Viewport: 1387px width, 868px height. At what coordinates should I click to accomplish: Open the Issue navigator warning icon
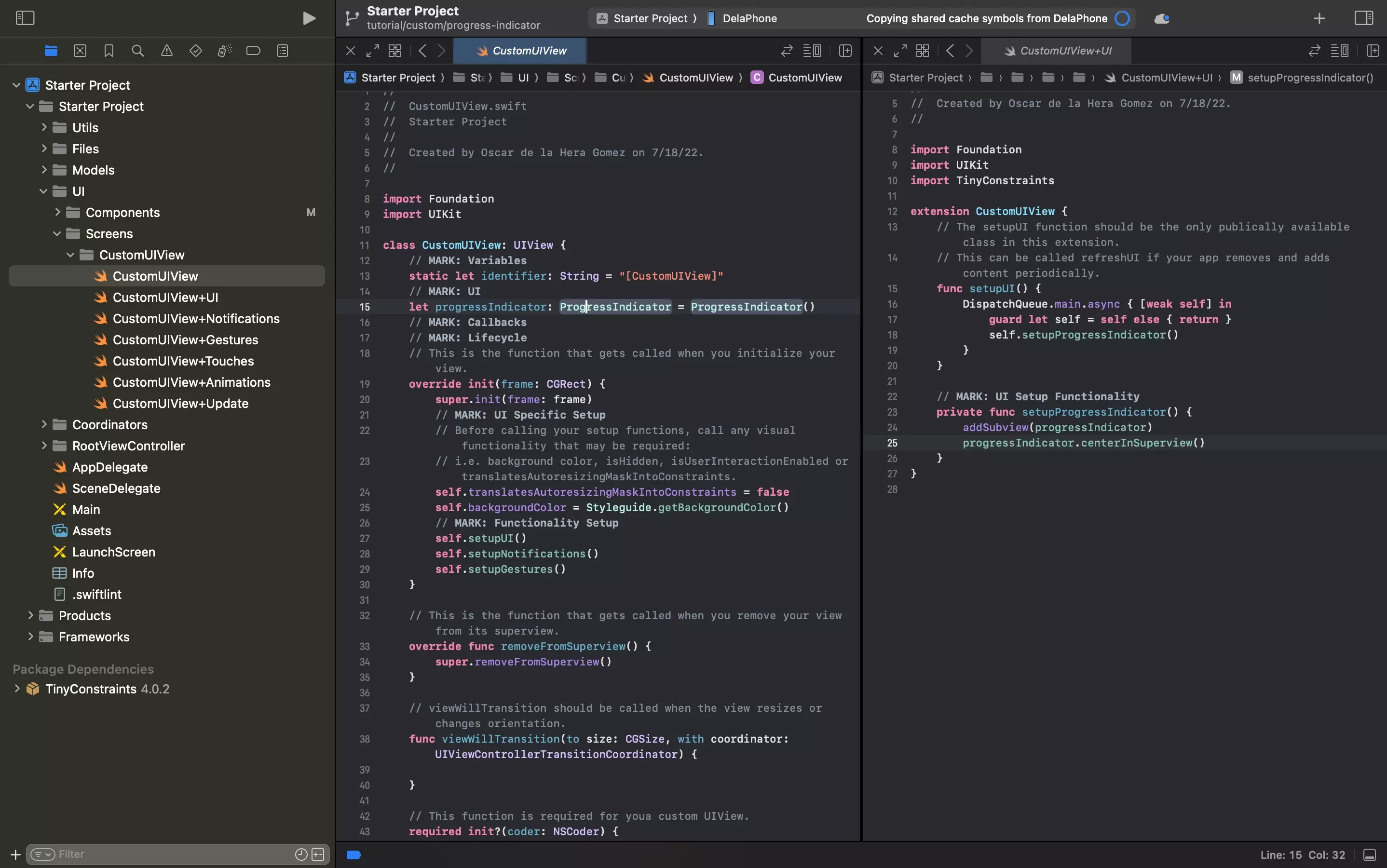(166, 51)
